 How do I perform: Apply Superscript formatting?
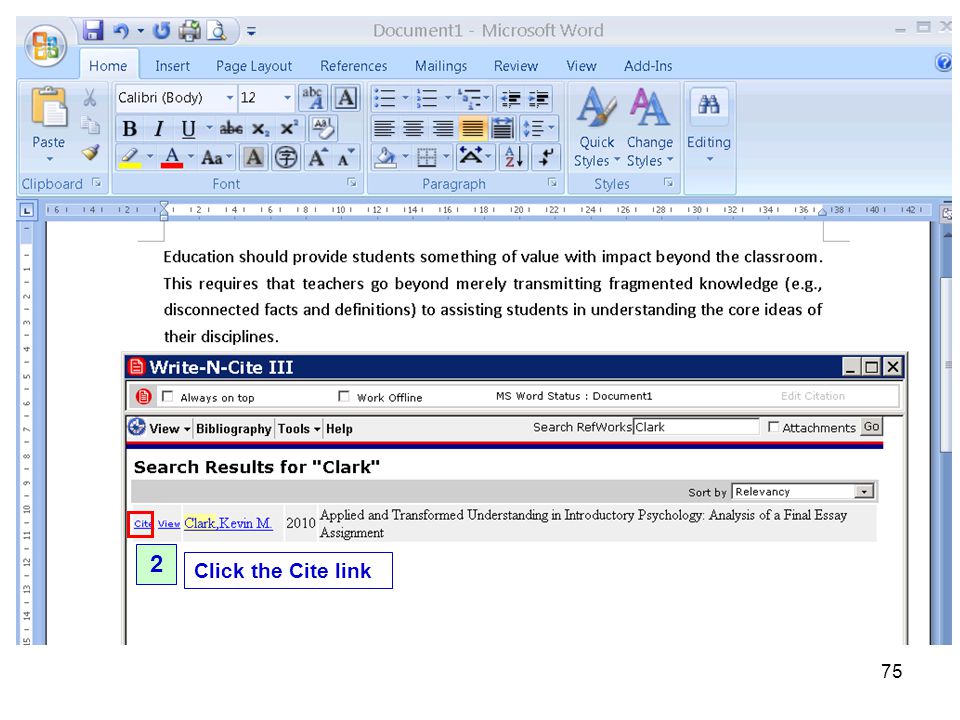[x=288, y=128]
